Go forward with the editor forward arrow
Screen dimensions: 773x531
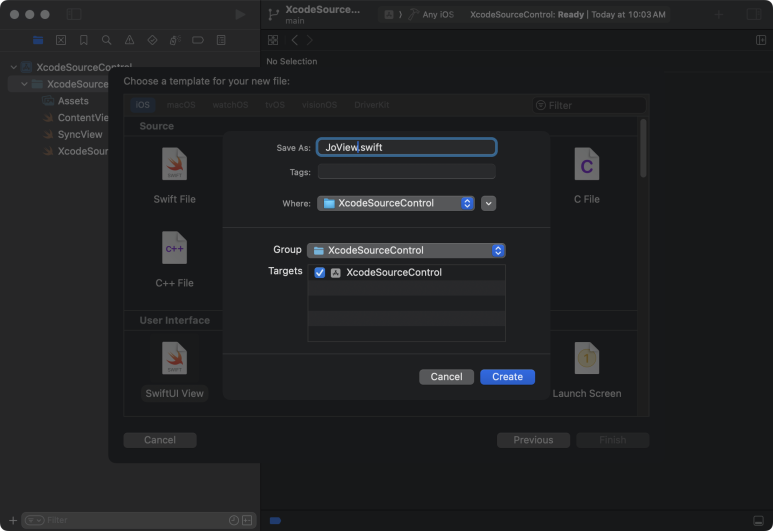[x=310, y=40]
